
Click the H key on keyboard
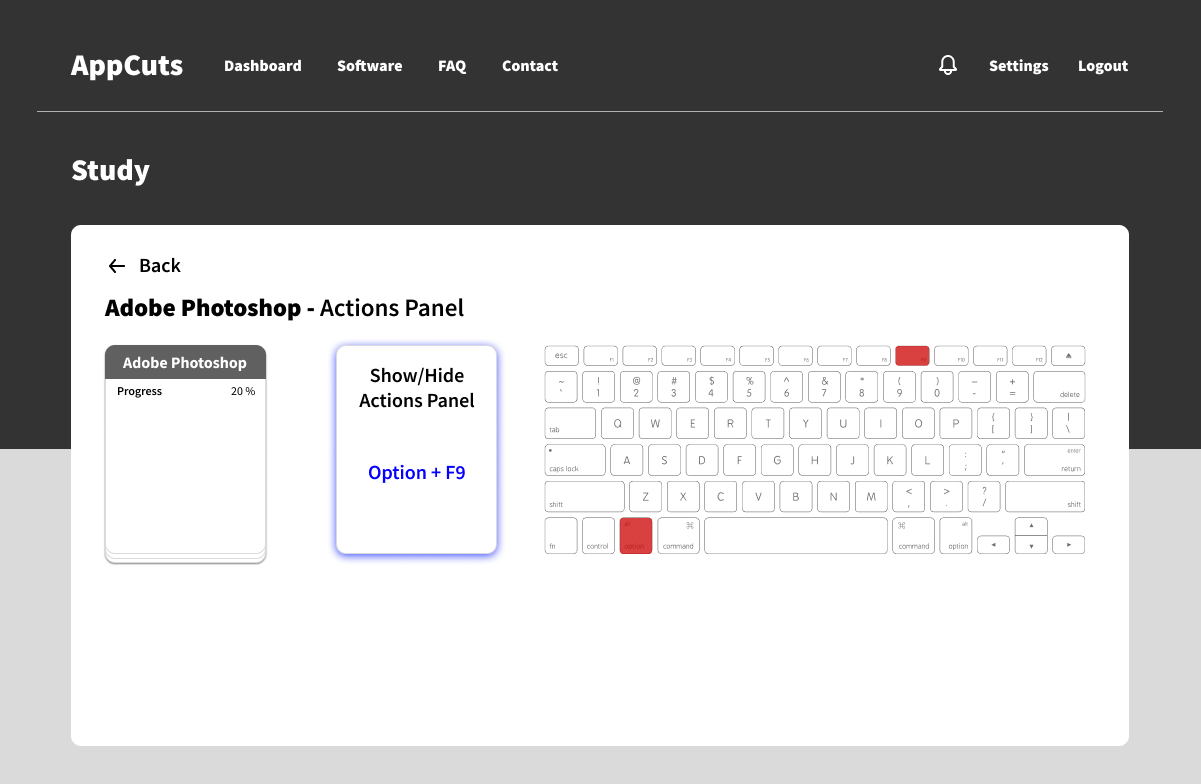[x=815, y=460]
